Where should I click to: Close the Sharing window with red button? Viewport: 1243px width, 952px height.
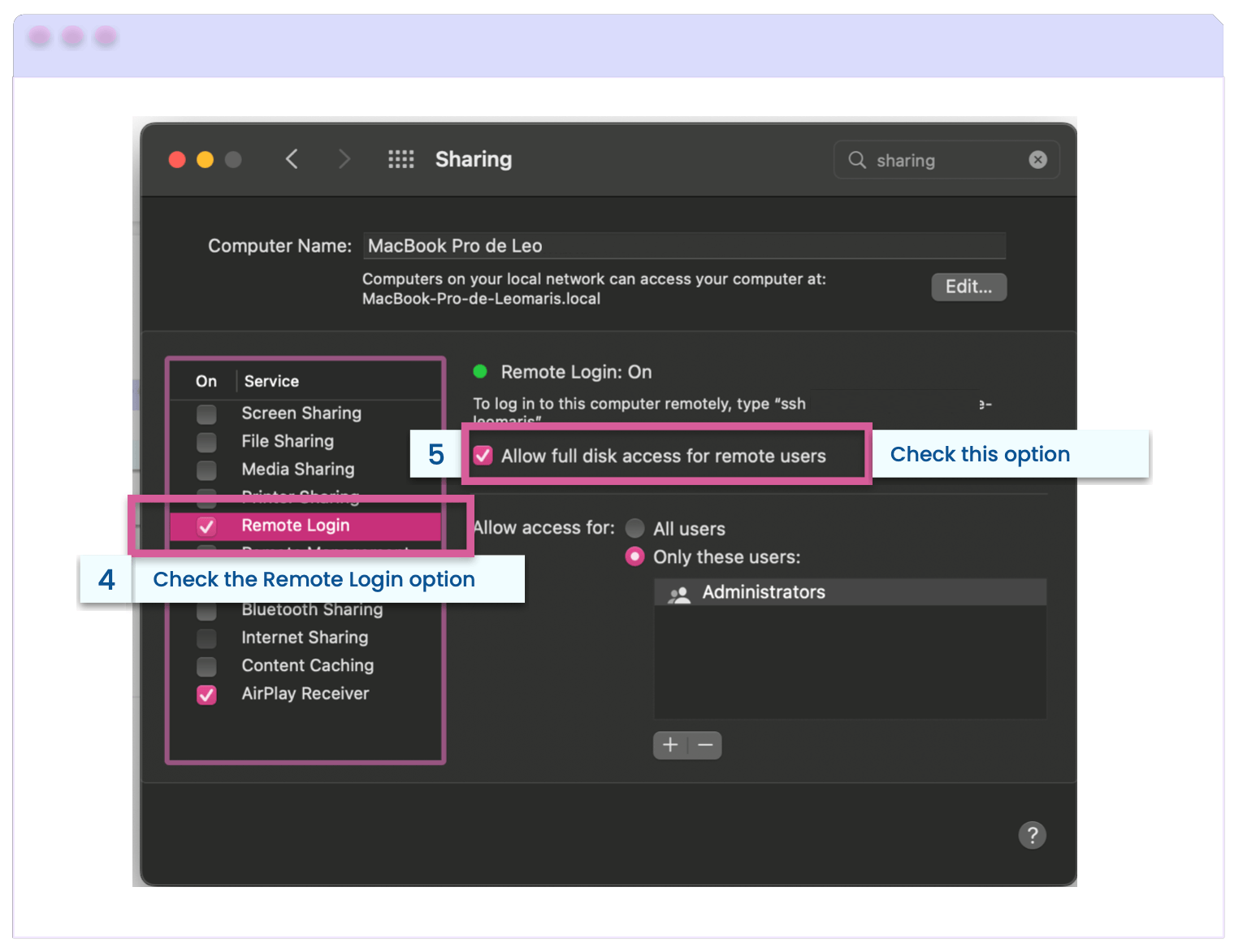(x=177, y=159)
